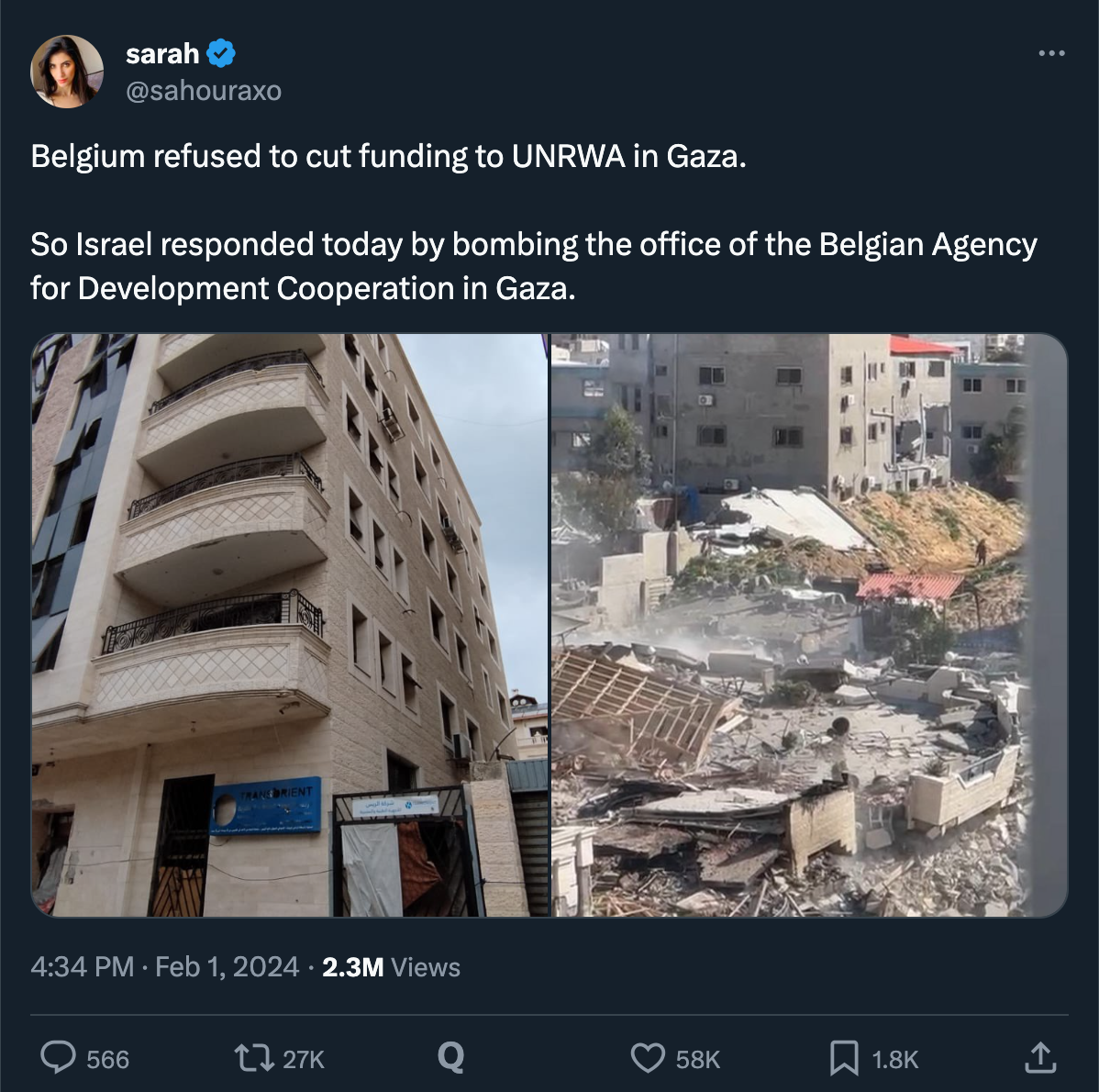Click the 566 replies count
The width and height of the screenshot is (1099, 1092).
(x=108, y=1059)
